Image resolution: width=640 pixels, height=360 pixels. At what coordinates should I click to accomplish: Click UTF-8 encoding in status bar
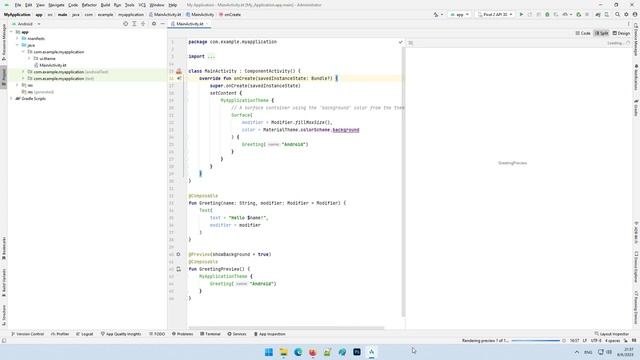(596, 340)
